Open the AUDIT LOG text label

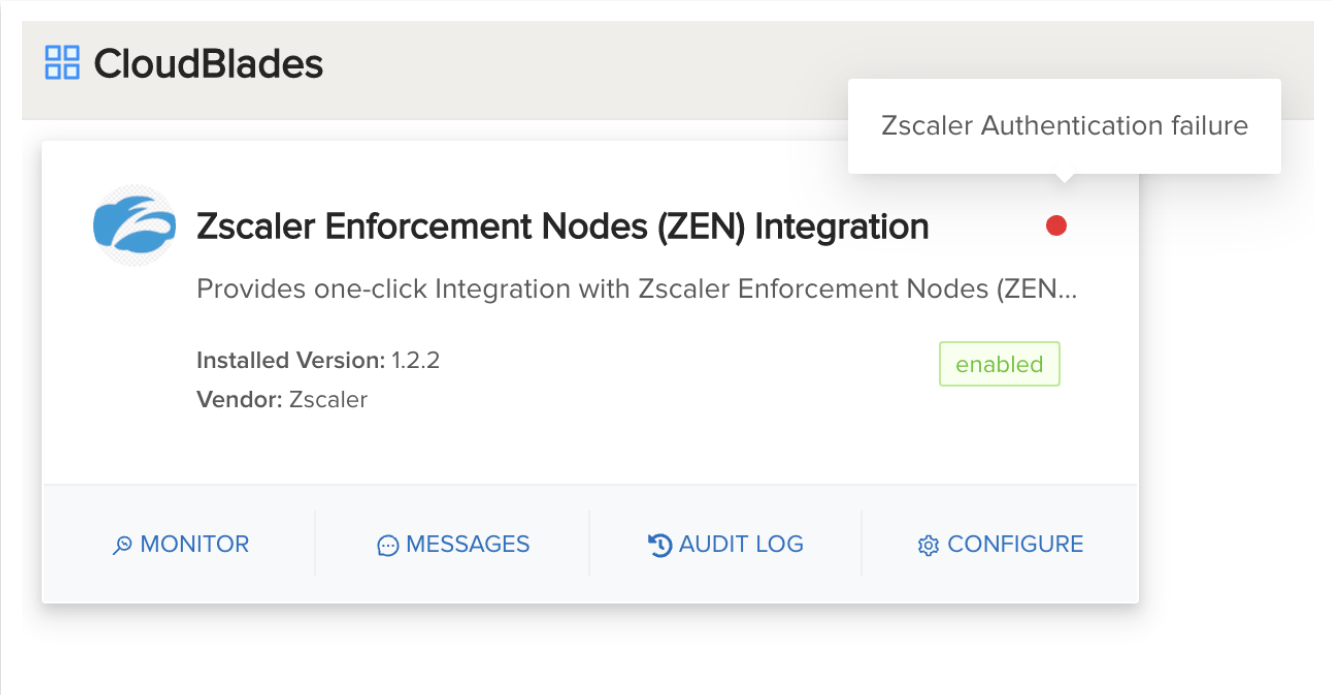[741, 545]
